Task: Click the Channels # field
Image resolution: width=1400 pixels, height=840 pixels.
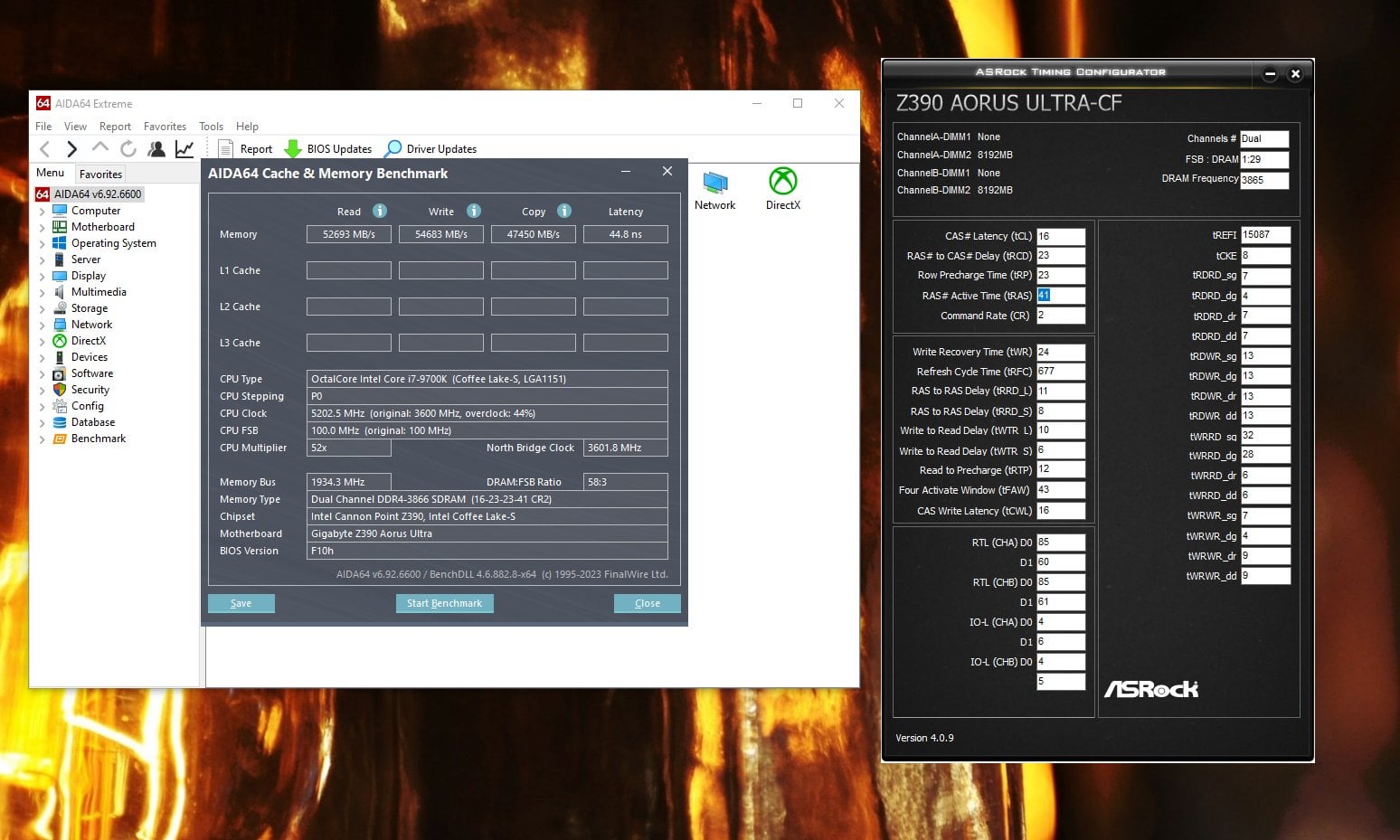Action: (1264, 139)
